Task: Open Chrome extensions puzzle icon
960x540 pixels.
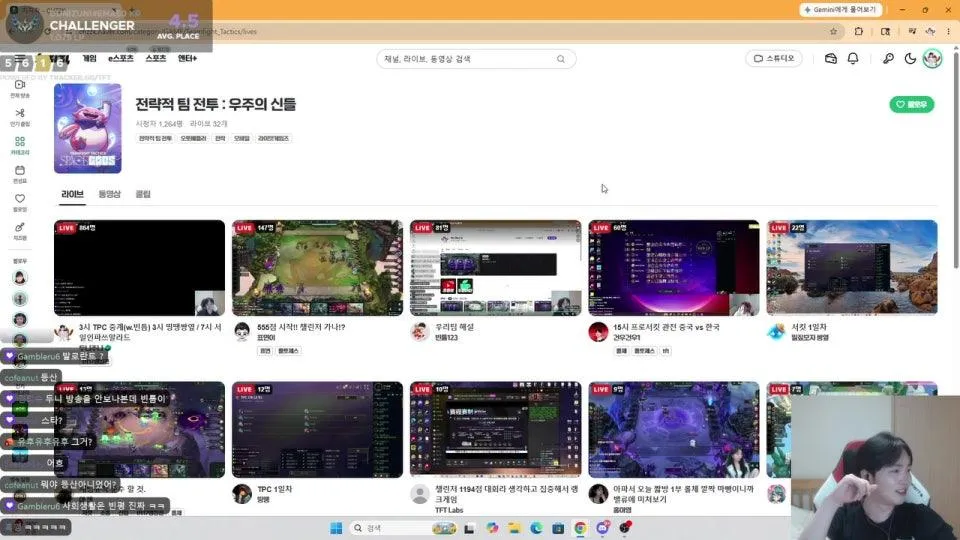Action: [x=858, y=31]
